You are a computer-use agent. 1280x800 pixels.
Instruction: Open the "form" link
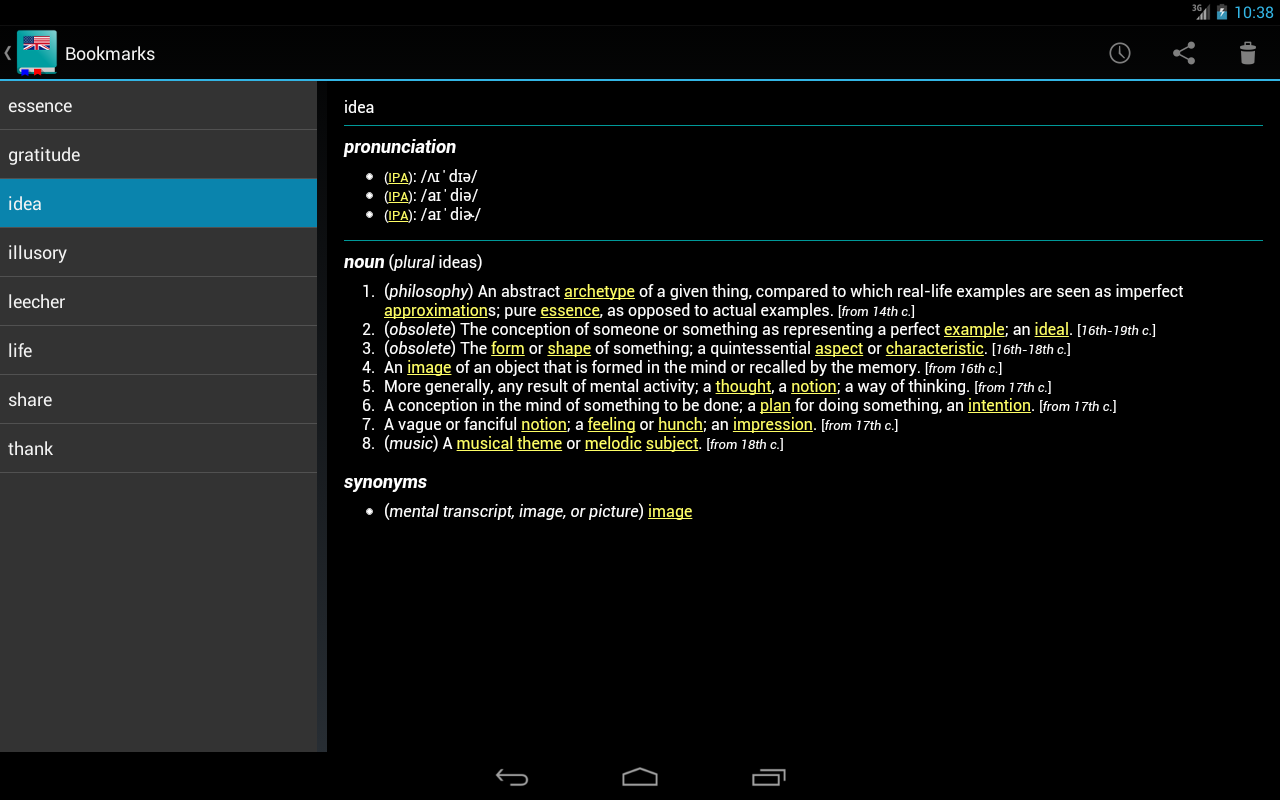(508, 349)
